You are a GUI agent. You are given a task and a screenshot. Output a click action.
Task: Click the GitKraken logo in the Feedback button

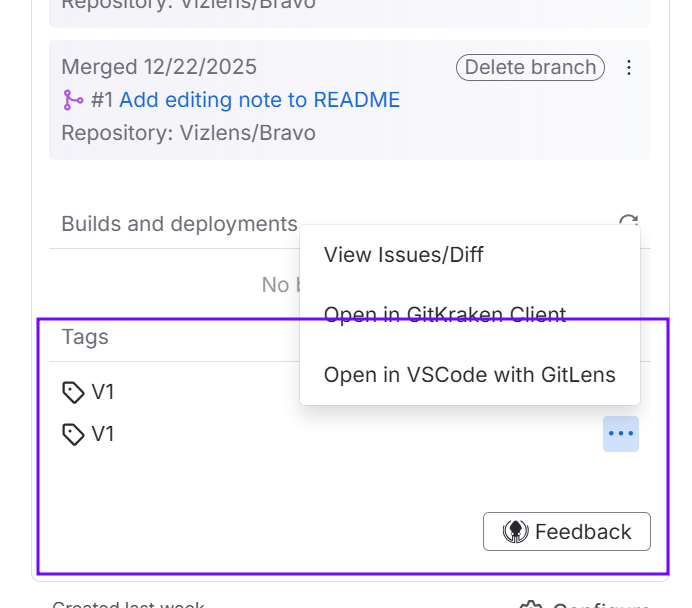515,532
